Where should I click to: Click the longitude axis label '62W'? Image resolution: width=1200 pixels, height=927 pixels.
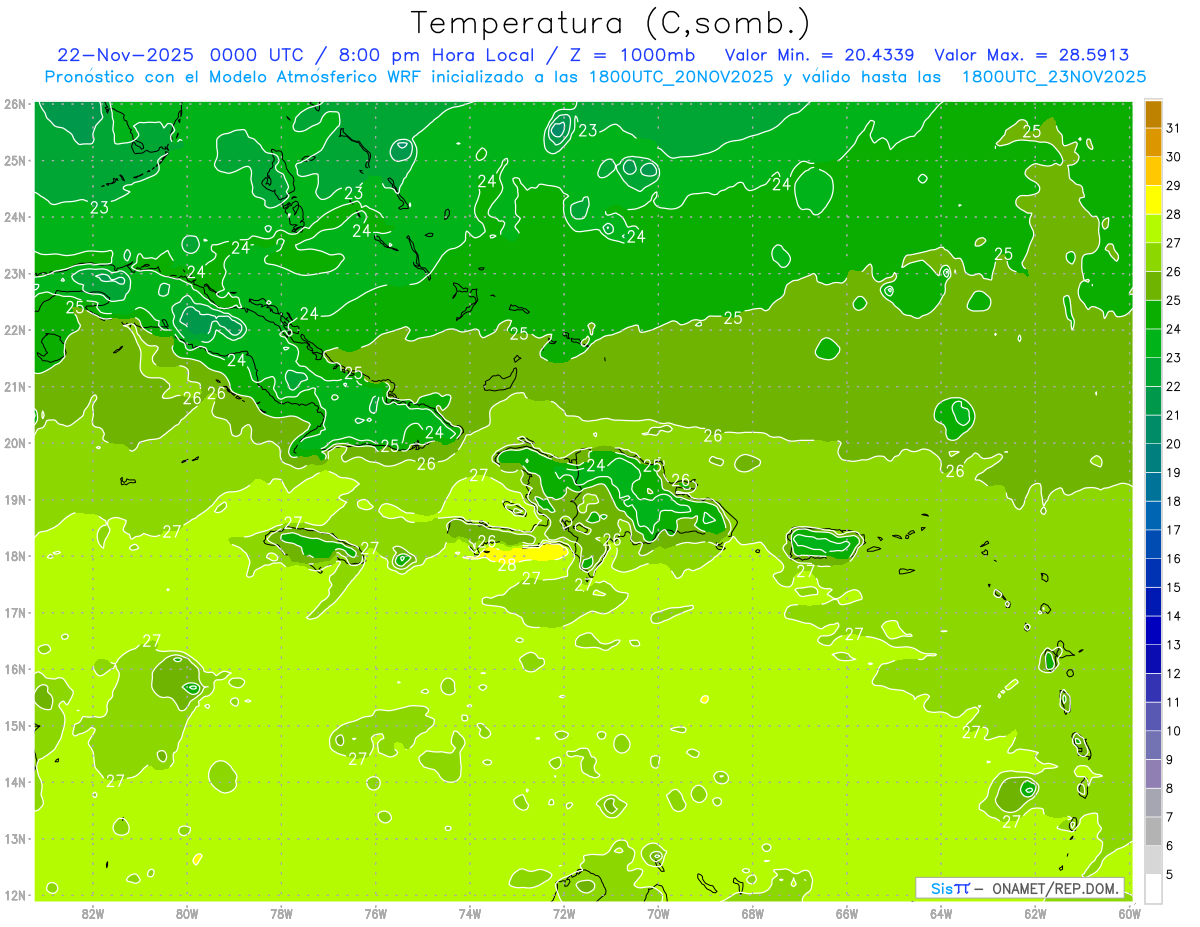tap(1035, 913)
